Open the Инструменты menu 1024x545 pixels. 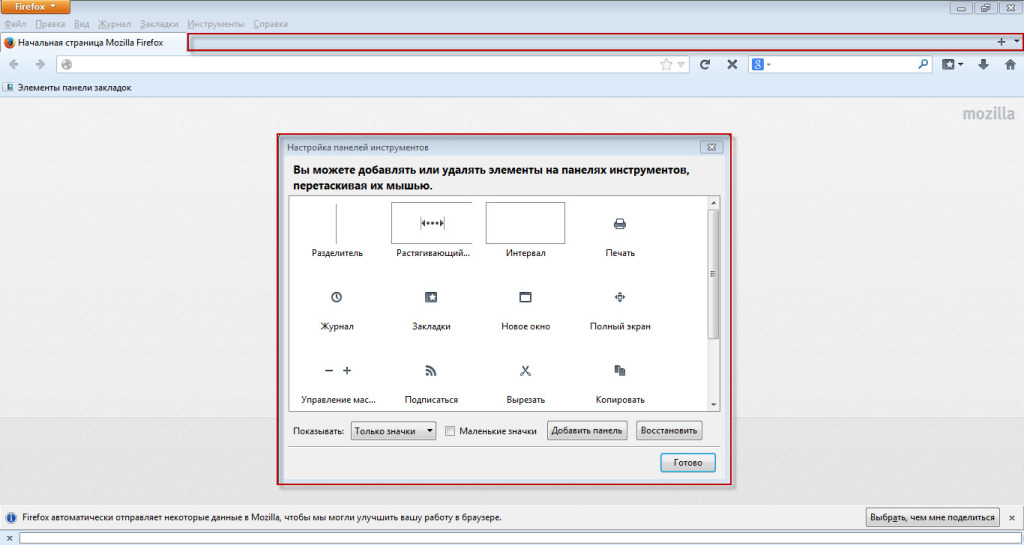click(x=216, y=24)
